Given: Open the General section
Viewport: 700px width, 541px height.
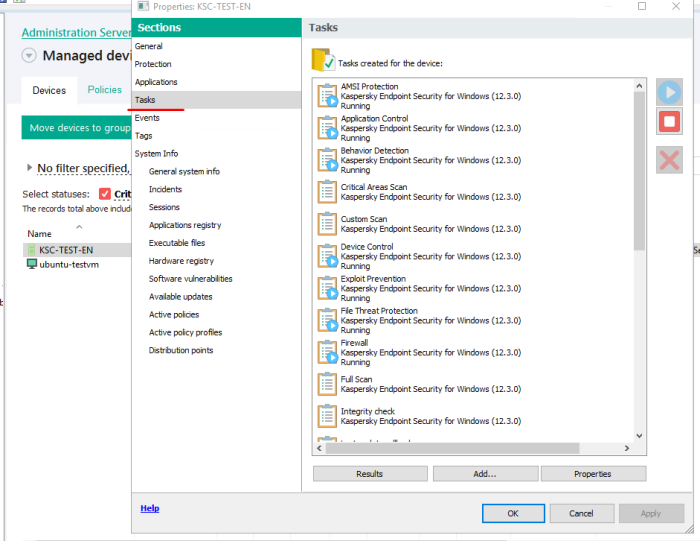Looking at the screenshot, I should coord(149,46).
